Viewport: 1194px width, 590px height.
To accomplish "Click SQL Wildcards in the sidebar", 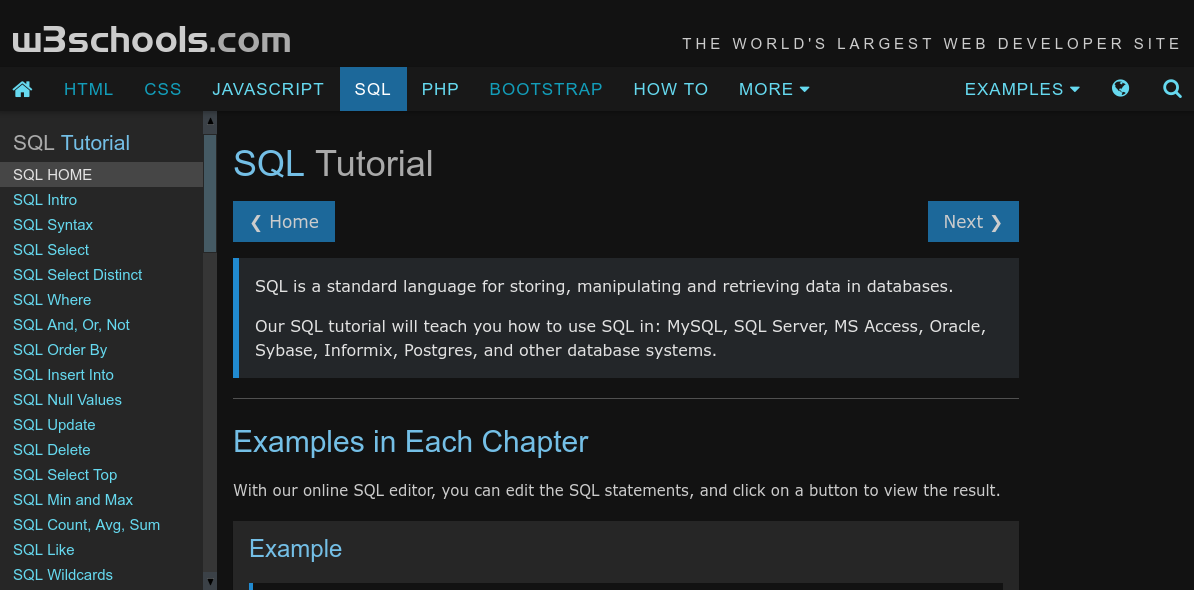I will point(62,574).
